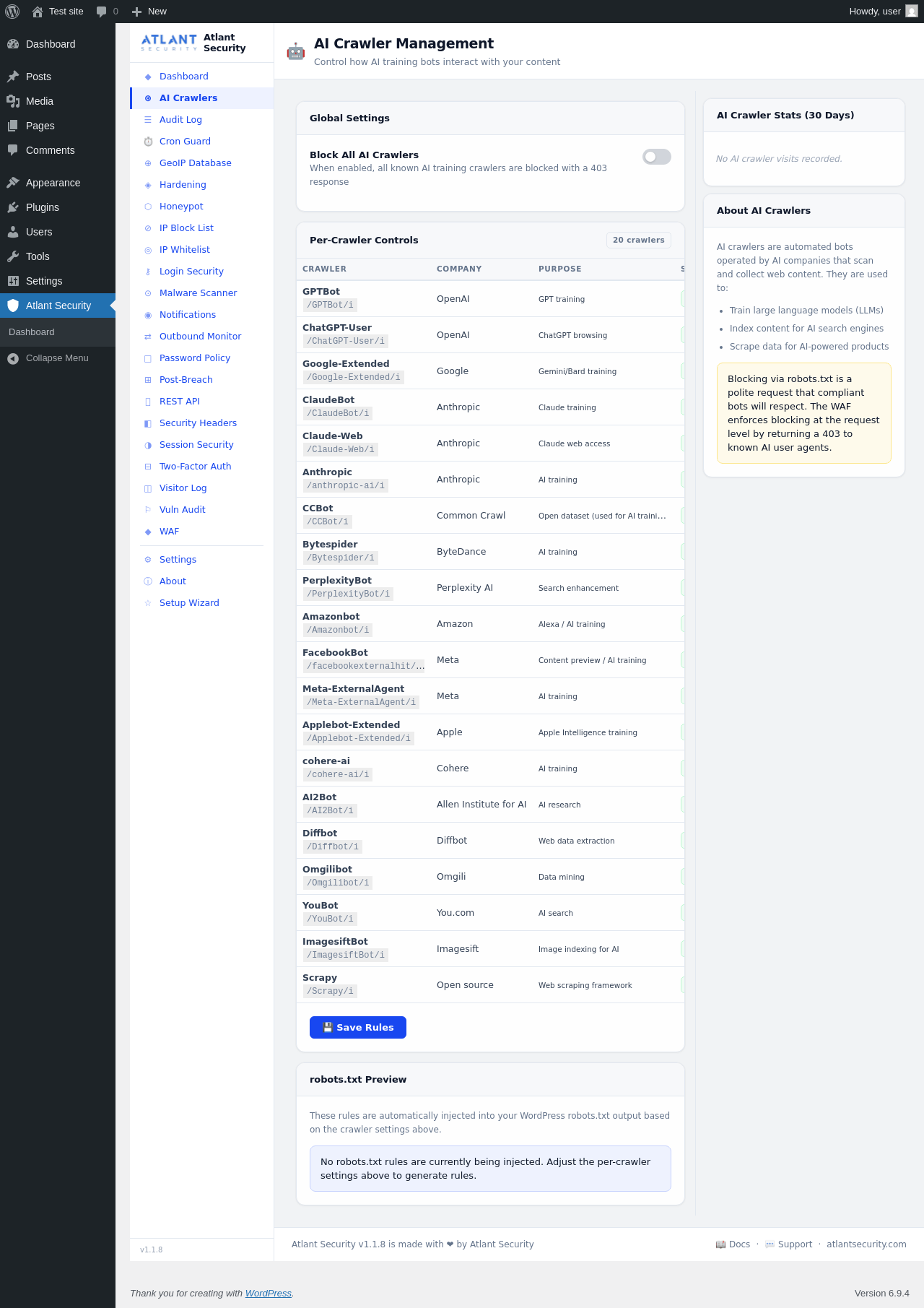Click the Appearance paintbrush icon
924x1308 pixels.
13,183
